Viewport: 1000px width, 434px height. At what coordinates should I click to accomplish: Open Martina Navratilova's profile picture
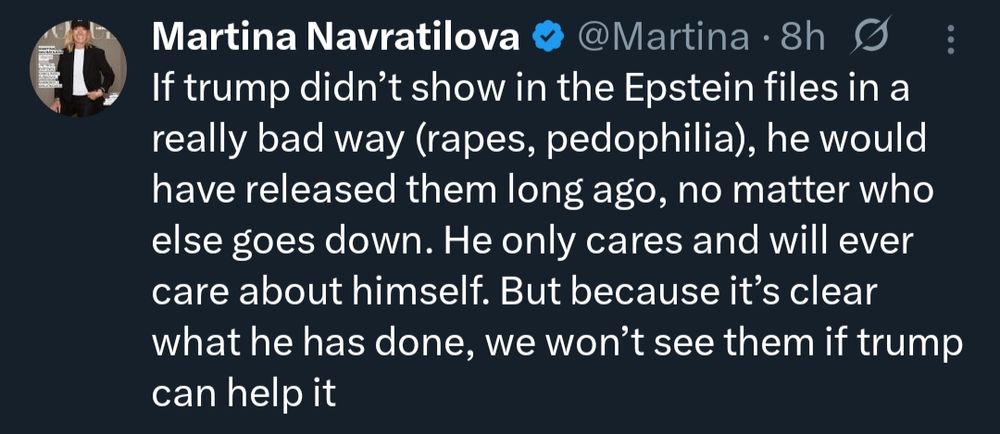78,68
